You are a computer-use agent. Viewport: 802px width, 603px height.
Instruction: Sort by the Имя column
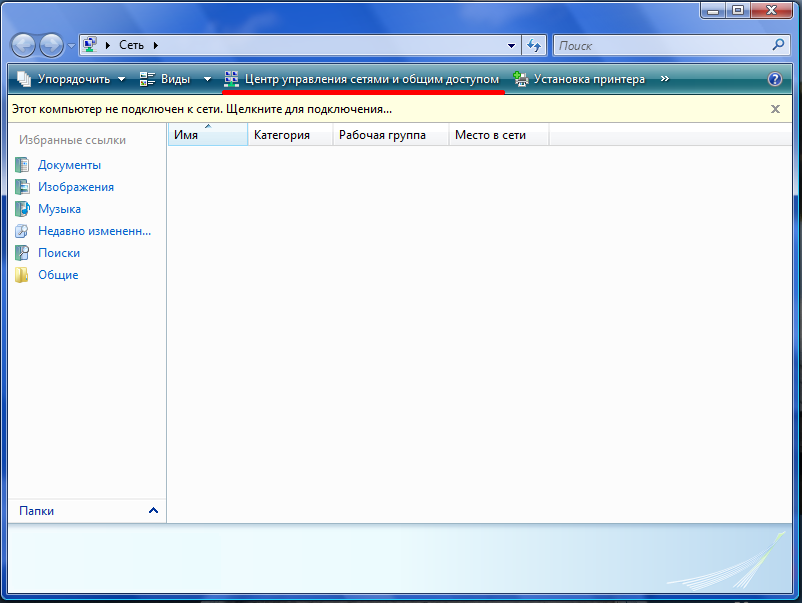[208, 135]
